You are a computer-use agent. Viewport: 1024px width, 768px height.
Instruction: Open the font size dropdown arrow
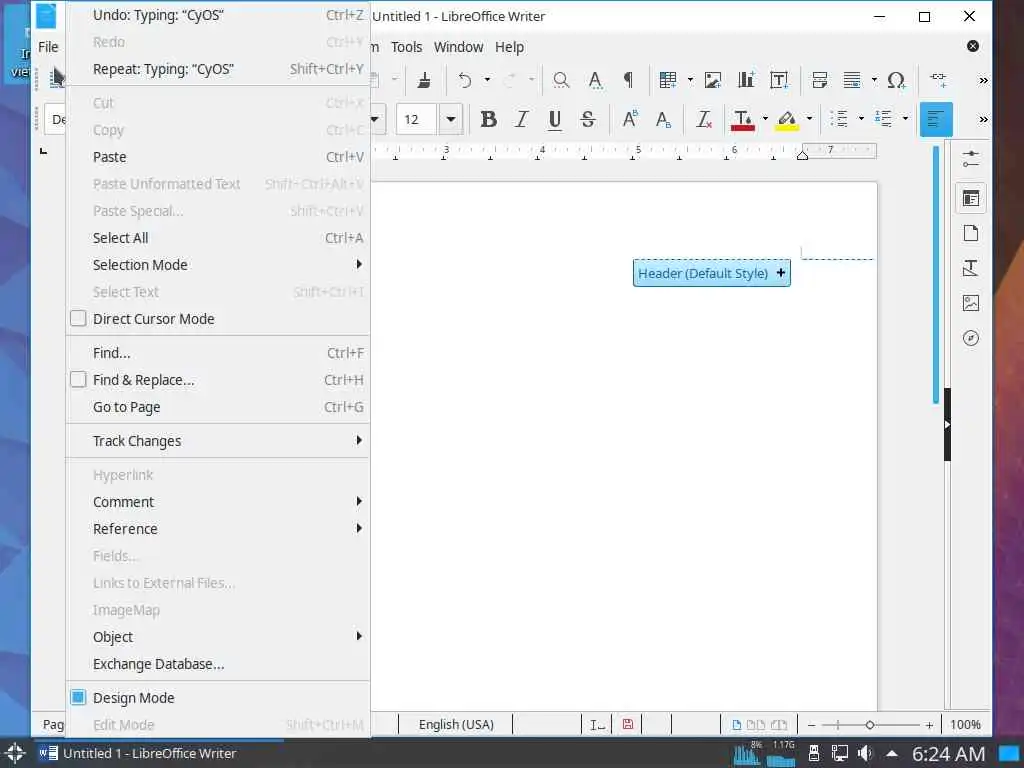tap(451, 119)
